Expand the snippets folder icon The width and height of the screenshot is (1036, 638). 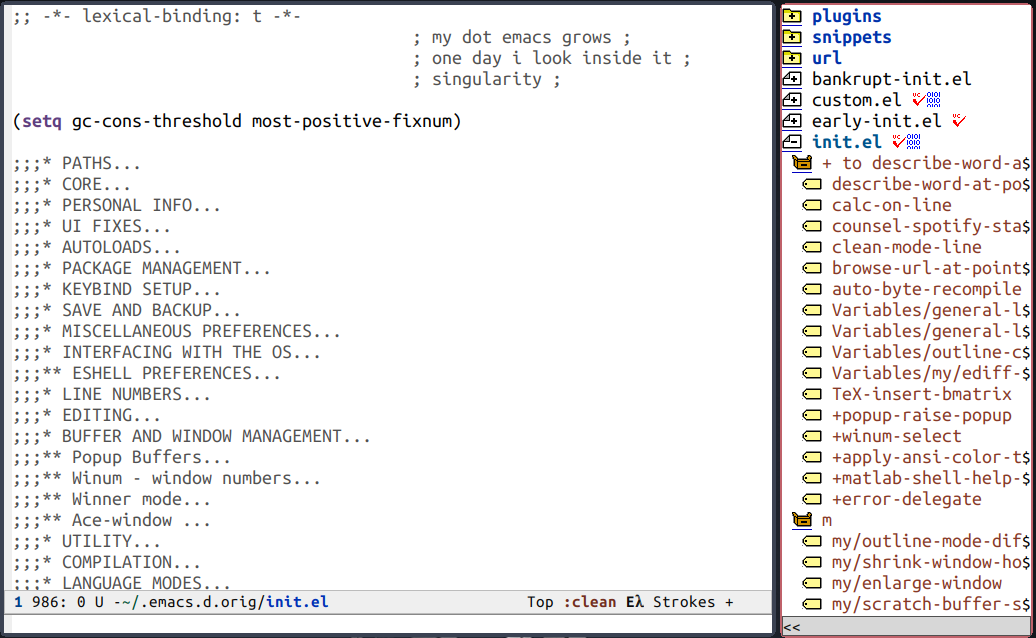pos(792,37)
